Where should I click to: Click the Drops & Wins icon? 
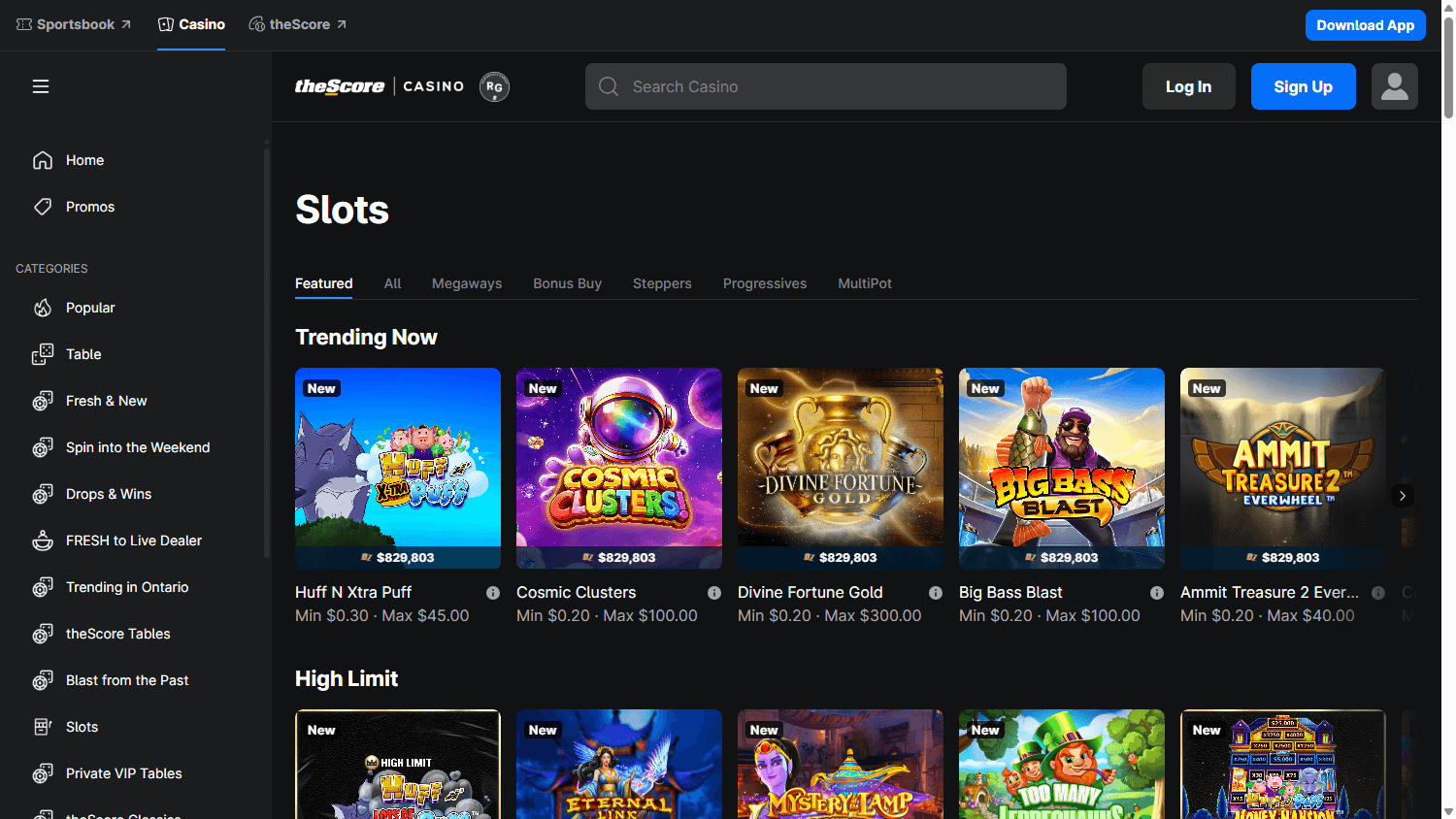tap(43, 494)
